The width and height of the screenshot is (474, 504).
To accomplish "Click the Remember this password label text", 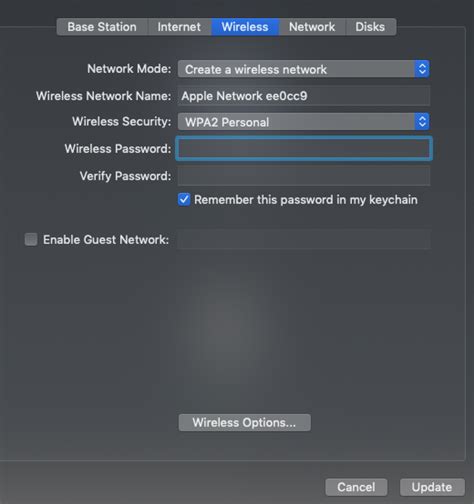I will click(x=306, y=200).
